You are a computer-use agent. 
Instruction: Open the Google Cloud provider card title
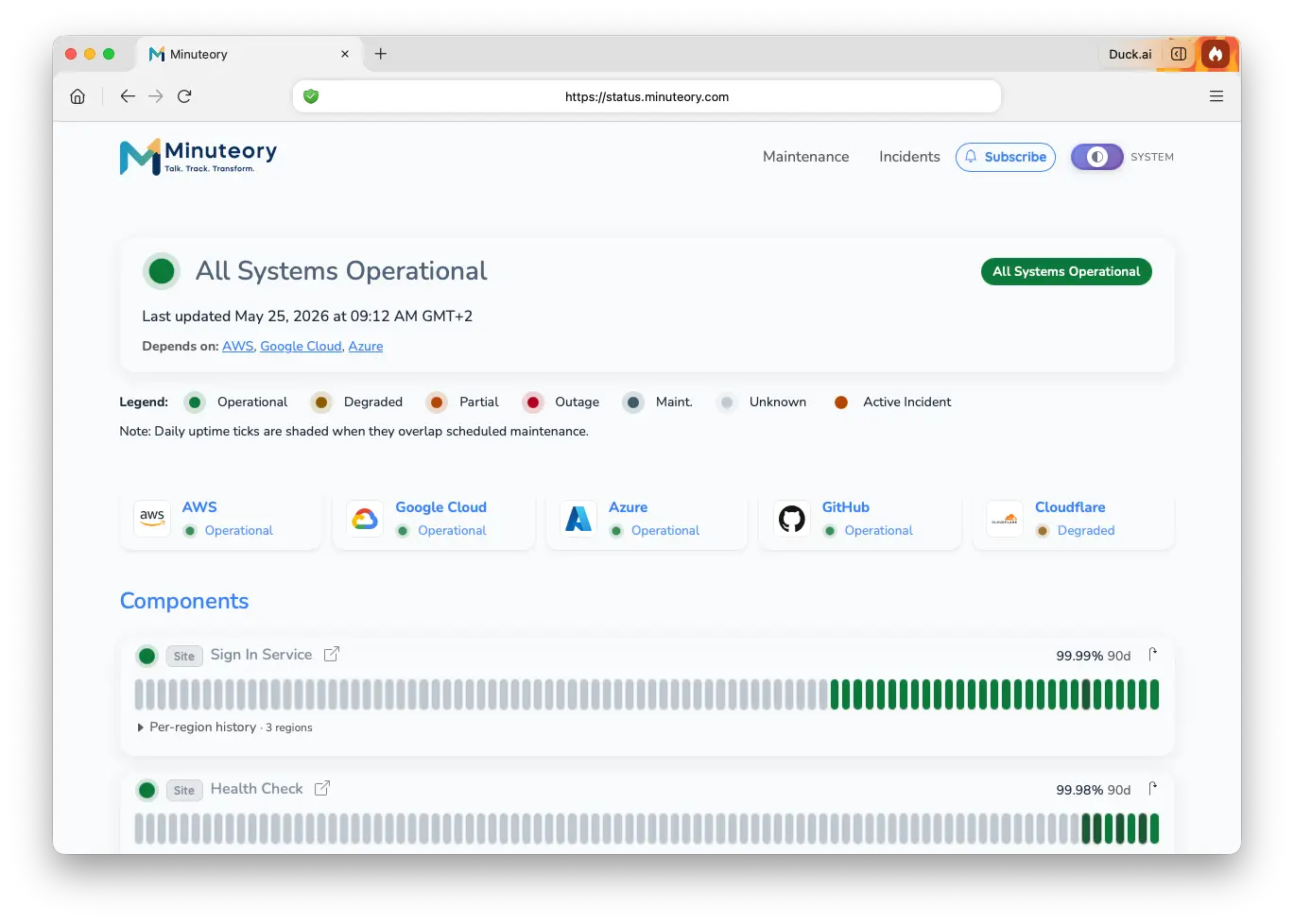pos(440,507)
